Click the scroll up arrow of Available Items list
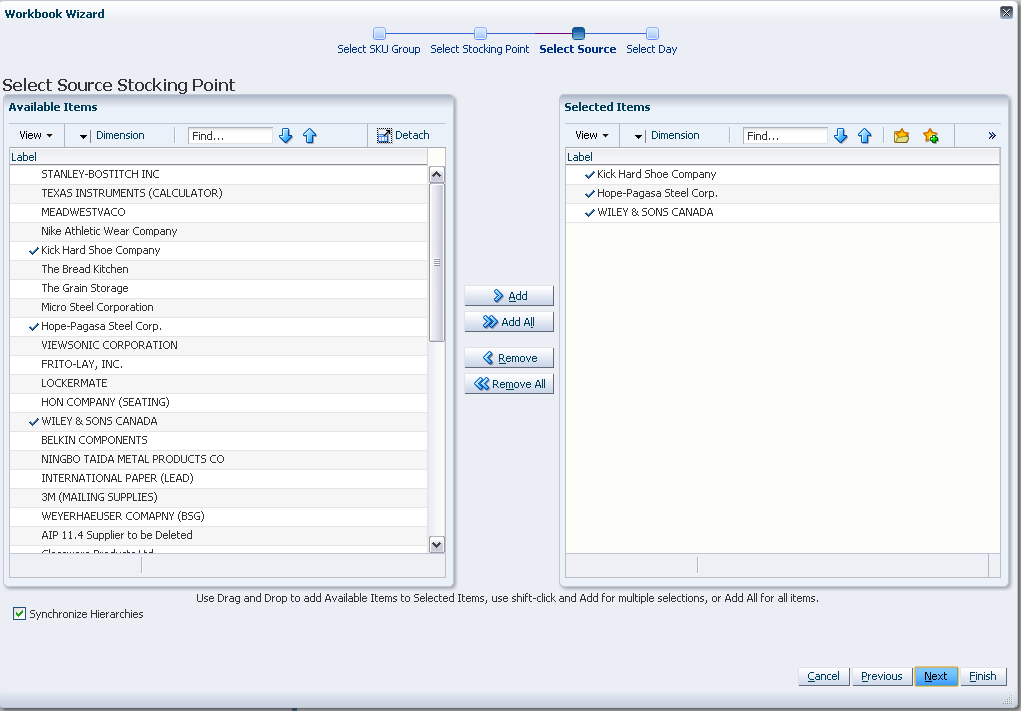 437,174
